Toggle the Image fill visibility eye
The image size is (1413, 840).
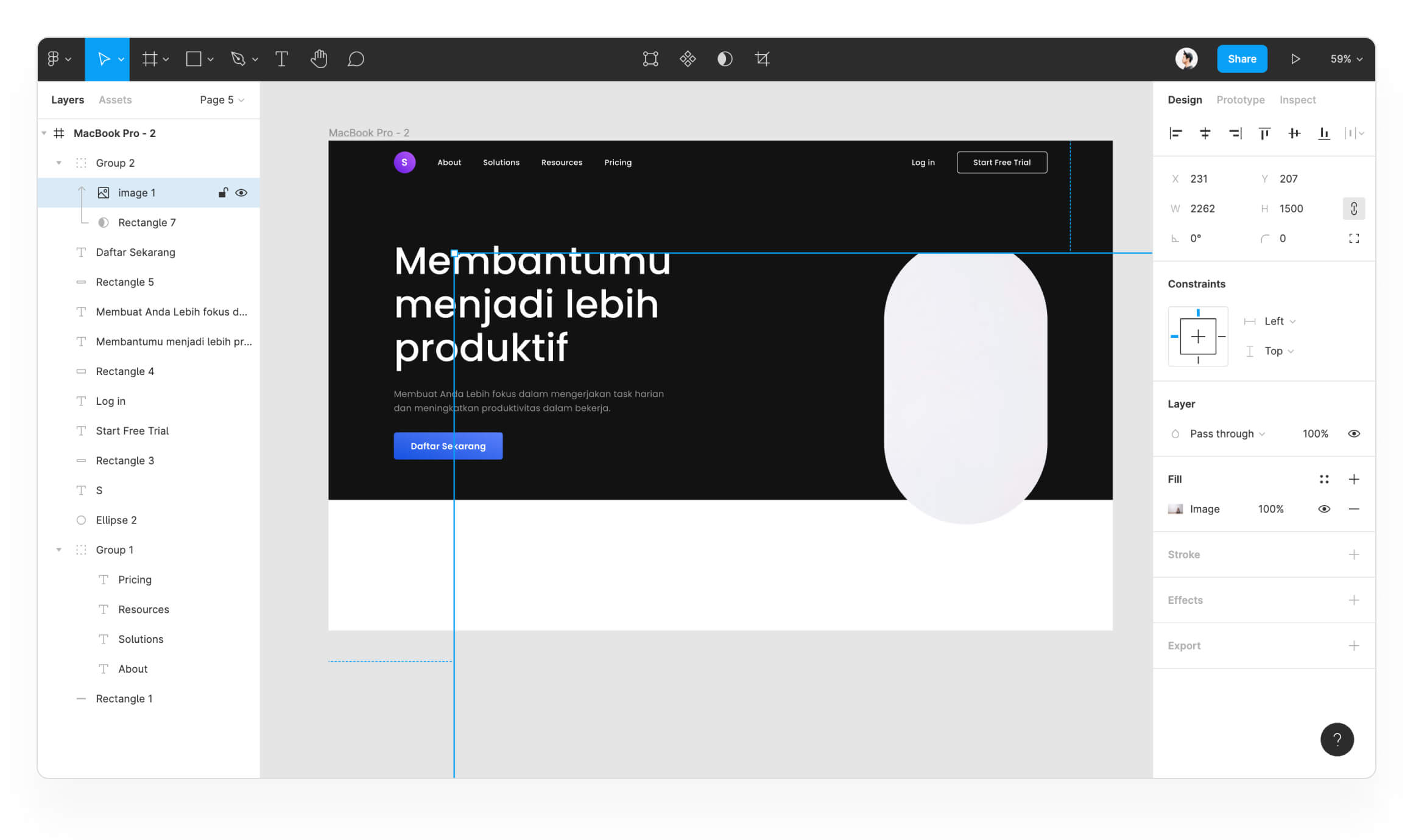(1324, 509)
